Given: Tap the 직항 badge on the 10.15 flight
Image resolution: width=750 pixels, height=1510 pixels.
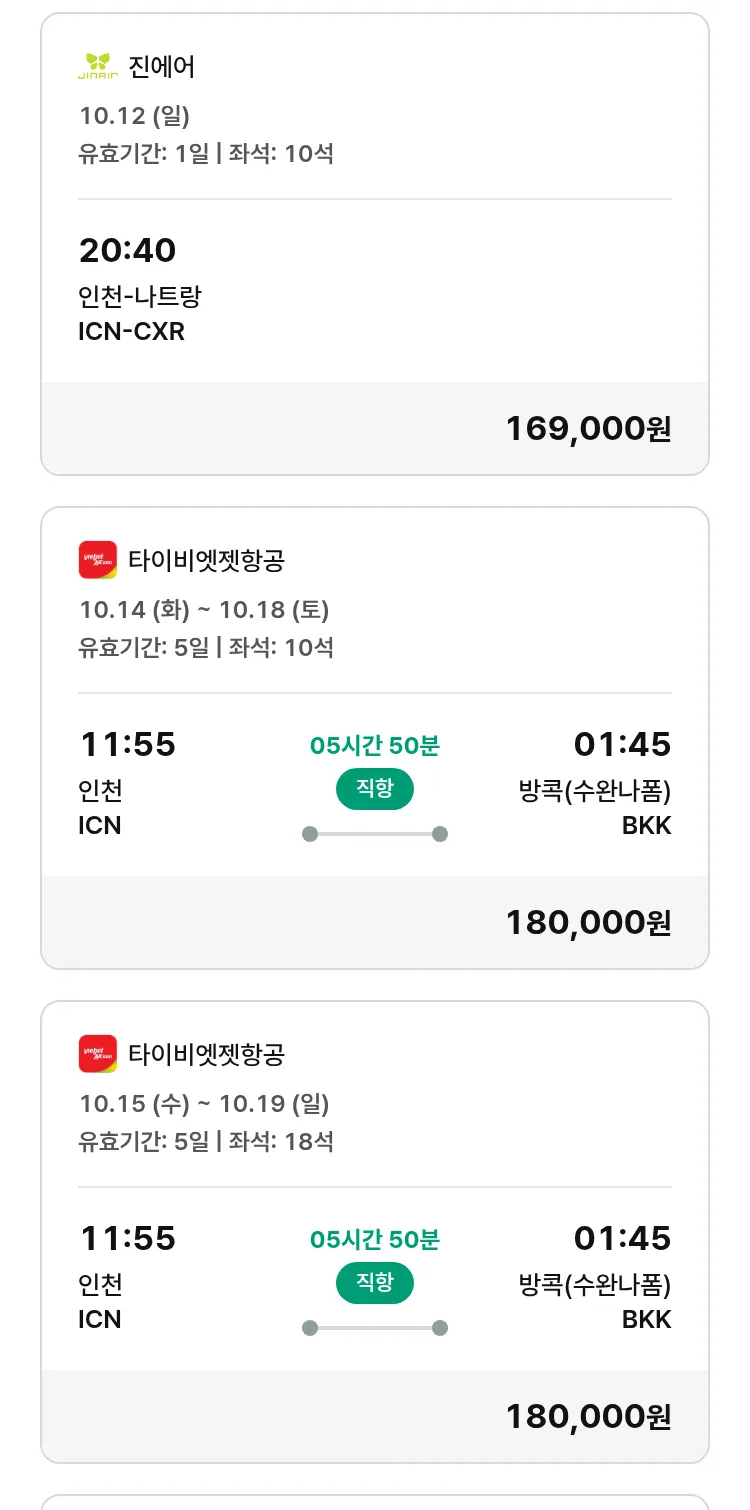Looking at the screenshot, I should [x=375, y=1283].
